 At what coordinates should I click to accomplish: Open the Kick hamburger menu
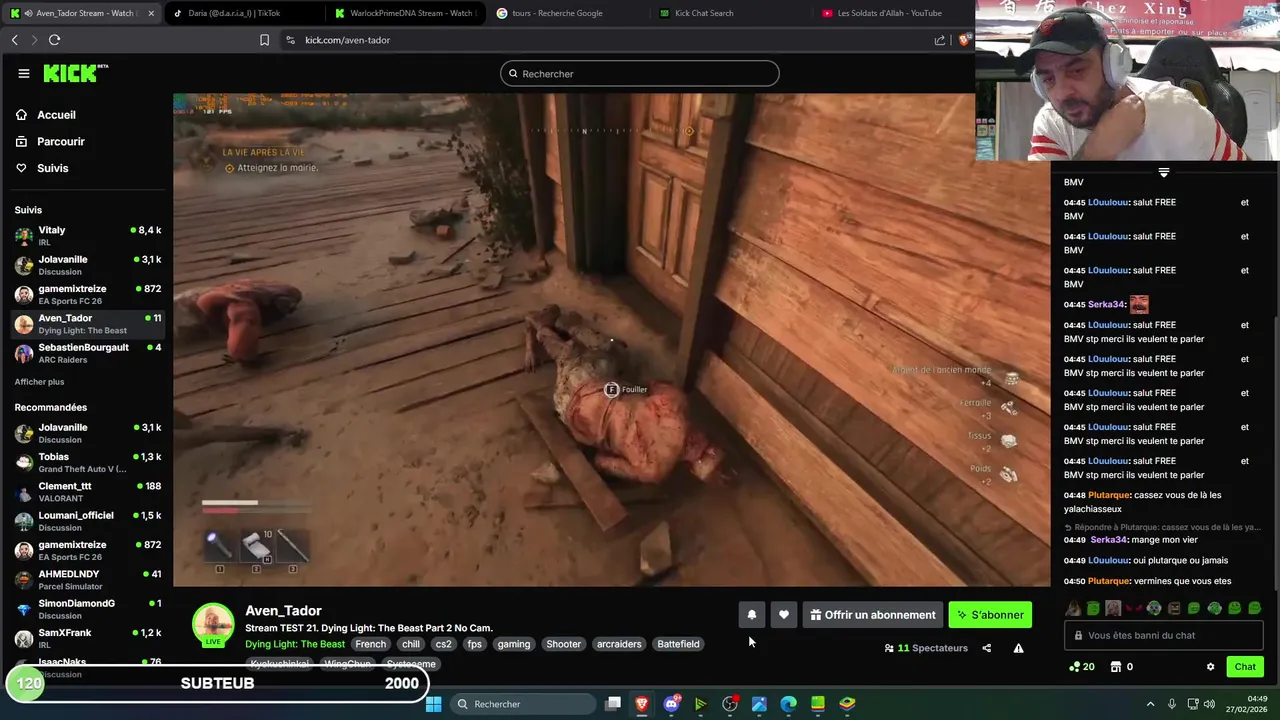[x=23, y=73]
